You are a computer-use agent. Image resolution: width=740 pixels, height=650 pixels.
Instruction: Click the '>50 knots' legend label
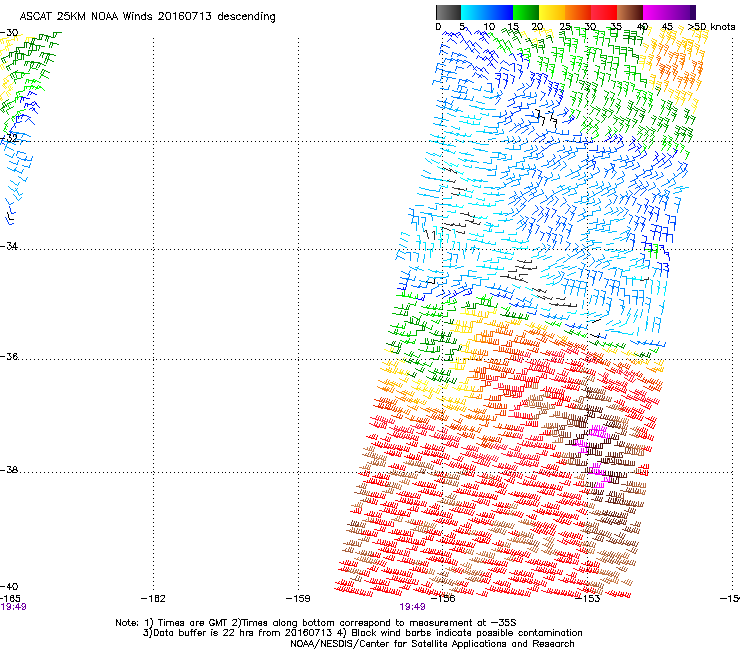click(711, 26)
